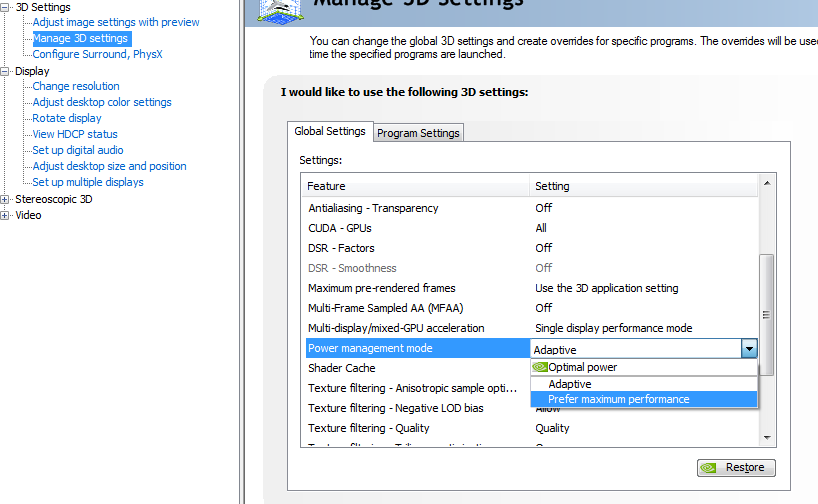The height and width of the screenshot is (504, 818).
Task: Click Single display performance mode value
Action: coord(614,328)
